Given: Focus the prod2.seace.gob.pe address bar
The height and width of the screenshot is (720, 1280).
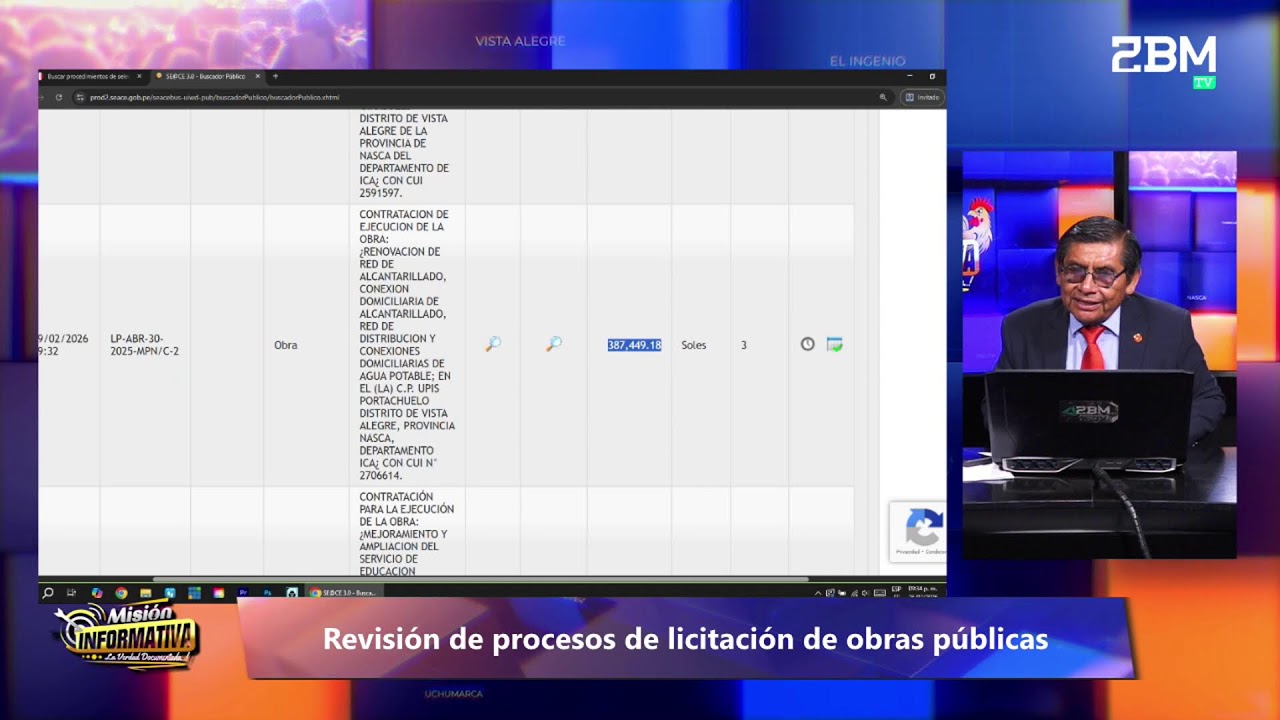Looking at the screenshot, I should pyautogui.click(x=480, y=97).
